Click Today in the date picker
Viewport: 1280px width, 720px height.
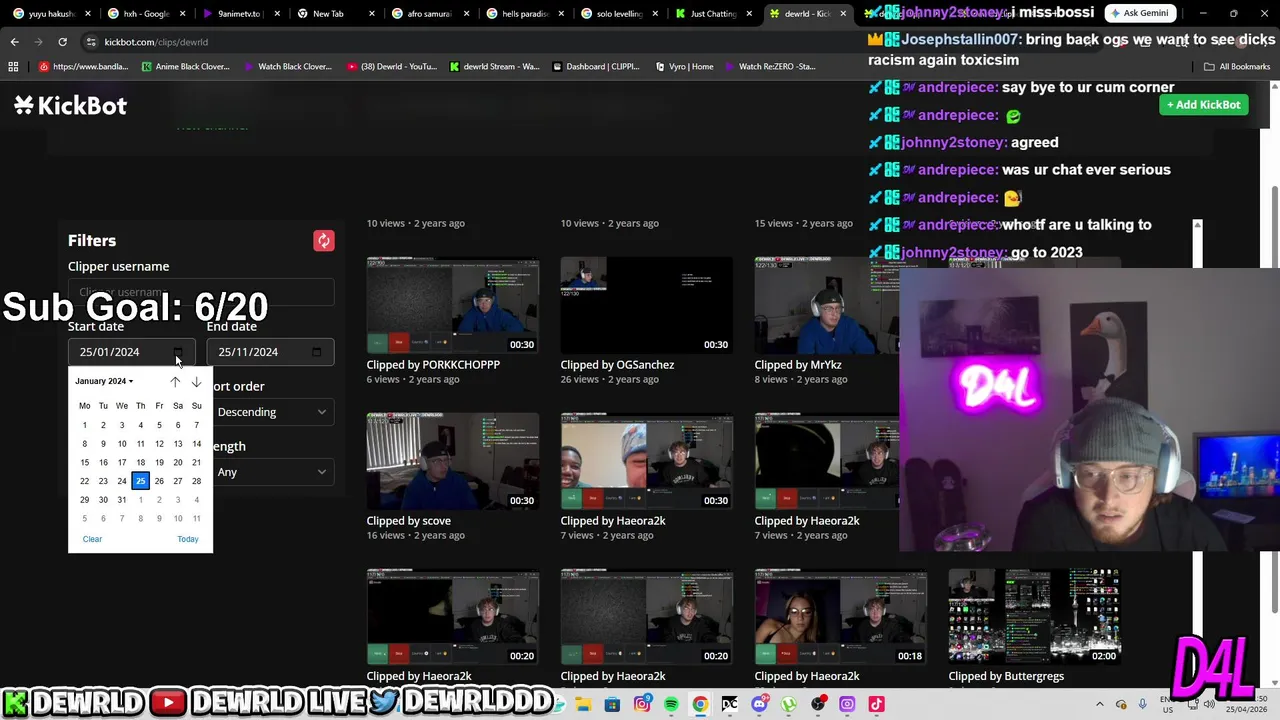pyautogui.click(x=188, y=539)
